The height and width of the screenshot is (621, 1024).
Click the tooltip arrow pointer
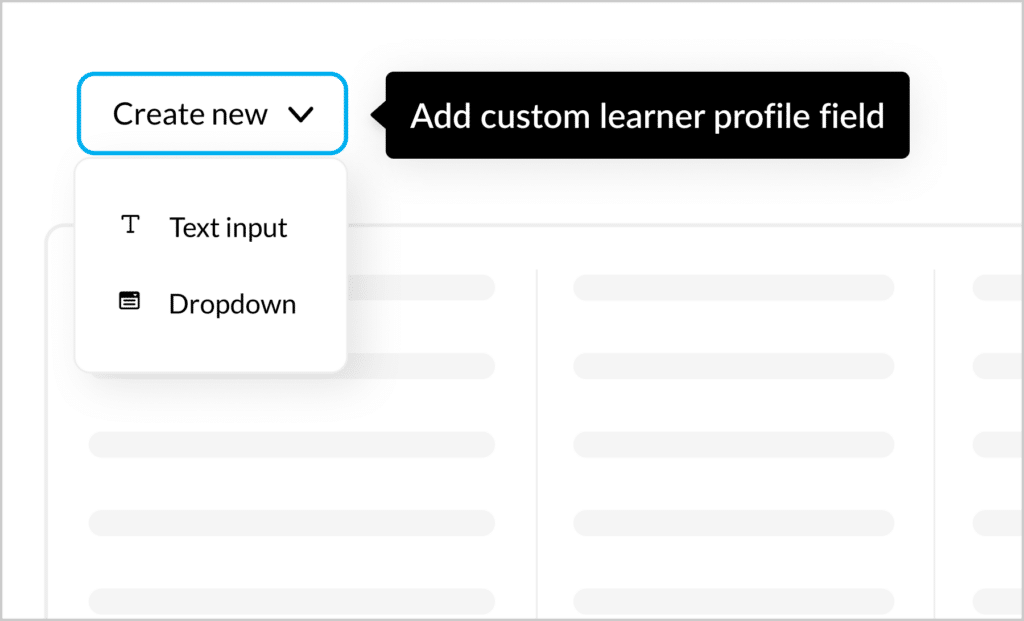pos(372,115)
